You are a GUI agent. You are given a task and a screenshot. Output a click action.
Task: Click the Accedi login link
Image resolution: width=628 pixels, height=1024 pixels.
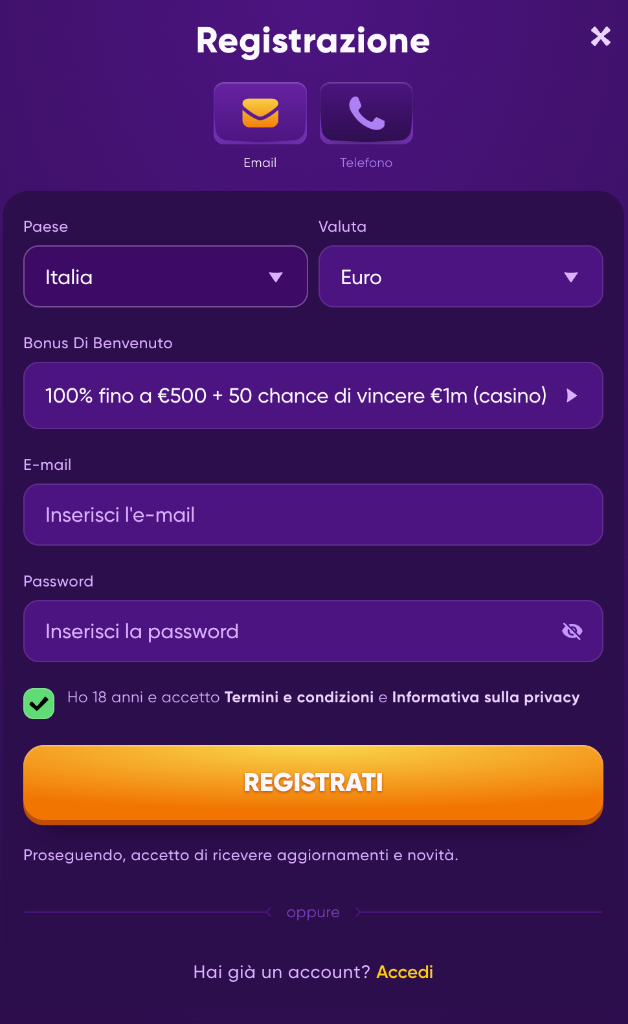404,971
